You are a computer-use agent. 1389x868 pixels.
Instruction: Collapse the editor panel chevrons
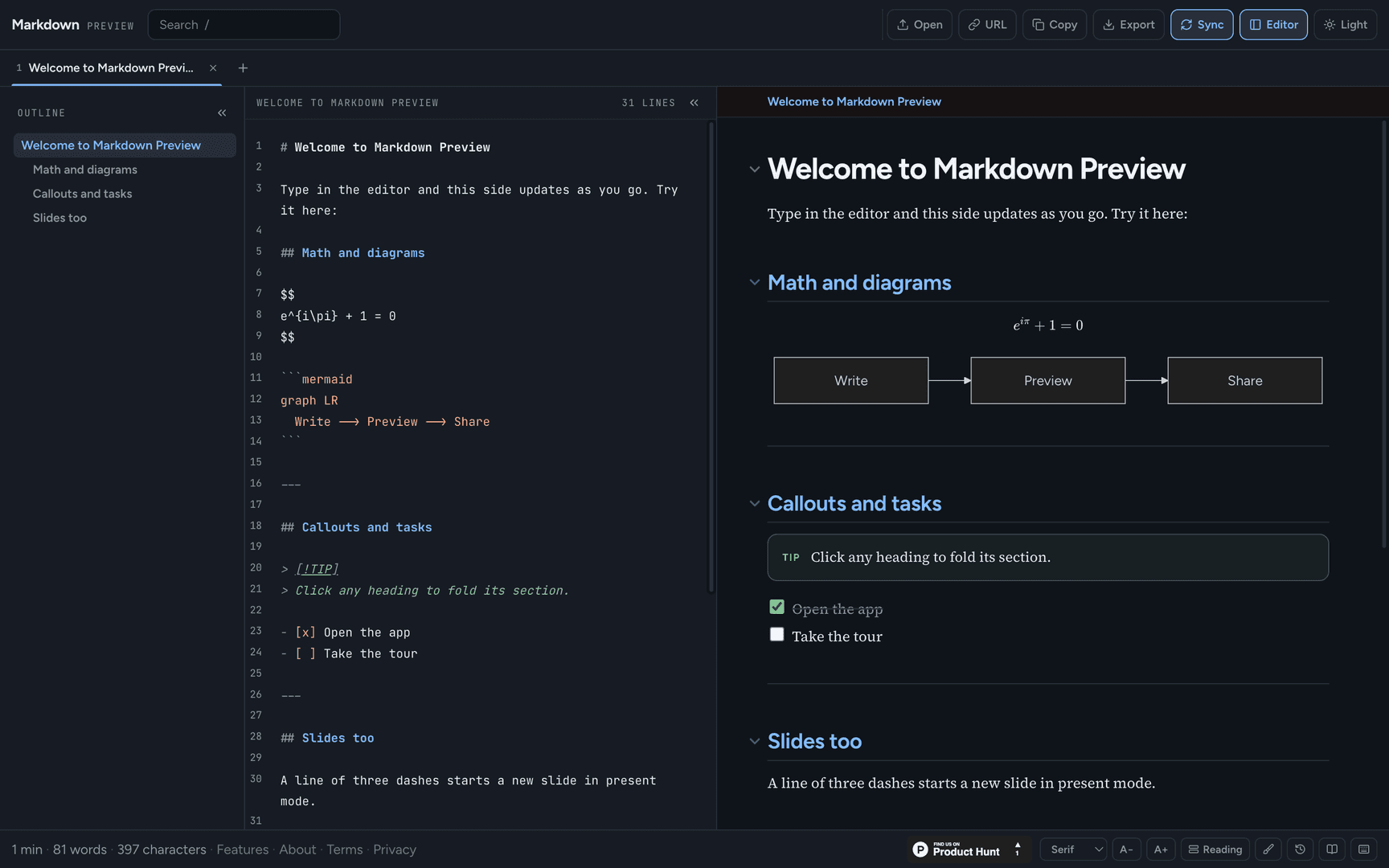(x=694, y=103)
